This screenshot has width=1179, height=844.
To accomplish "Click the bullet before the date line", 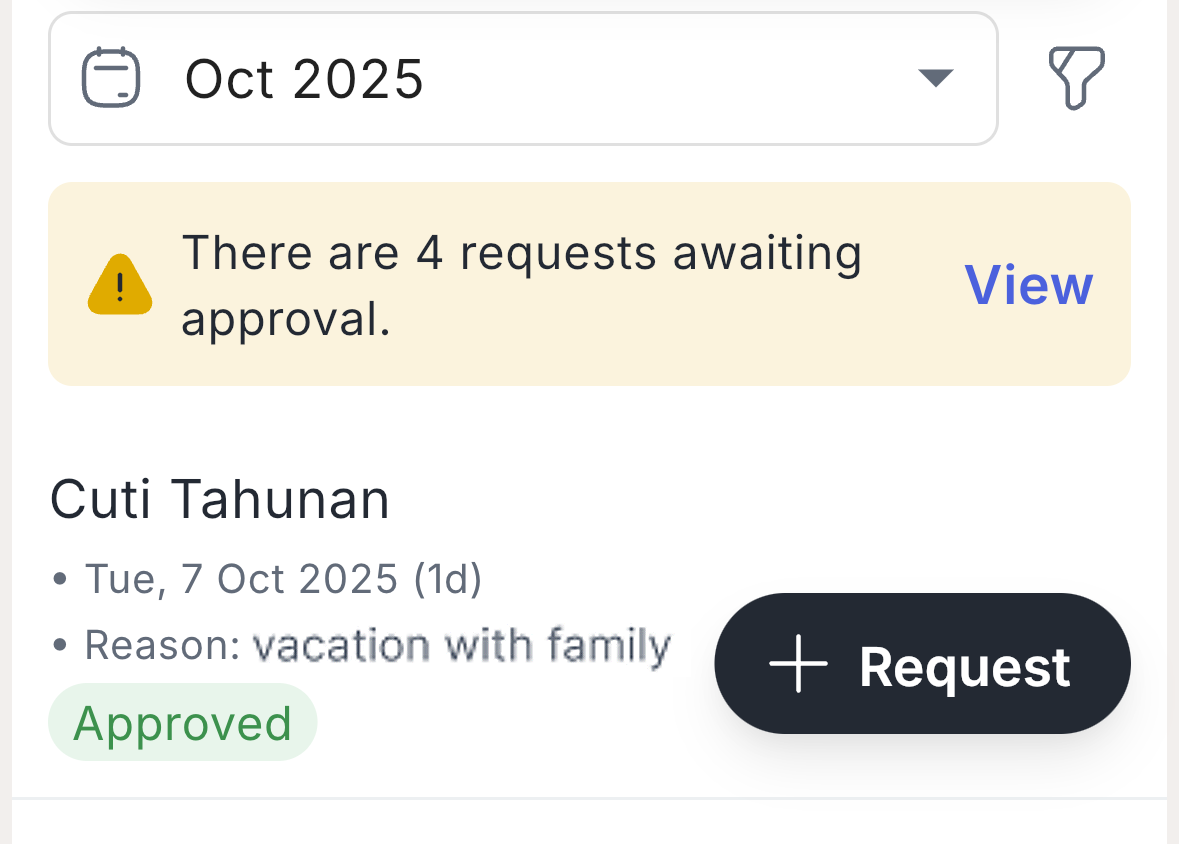I will tap(61, 579).
